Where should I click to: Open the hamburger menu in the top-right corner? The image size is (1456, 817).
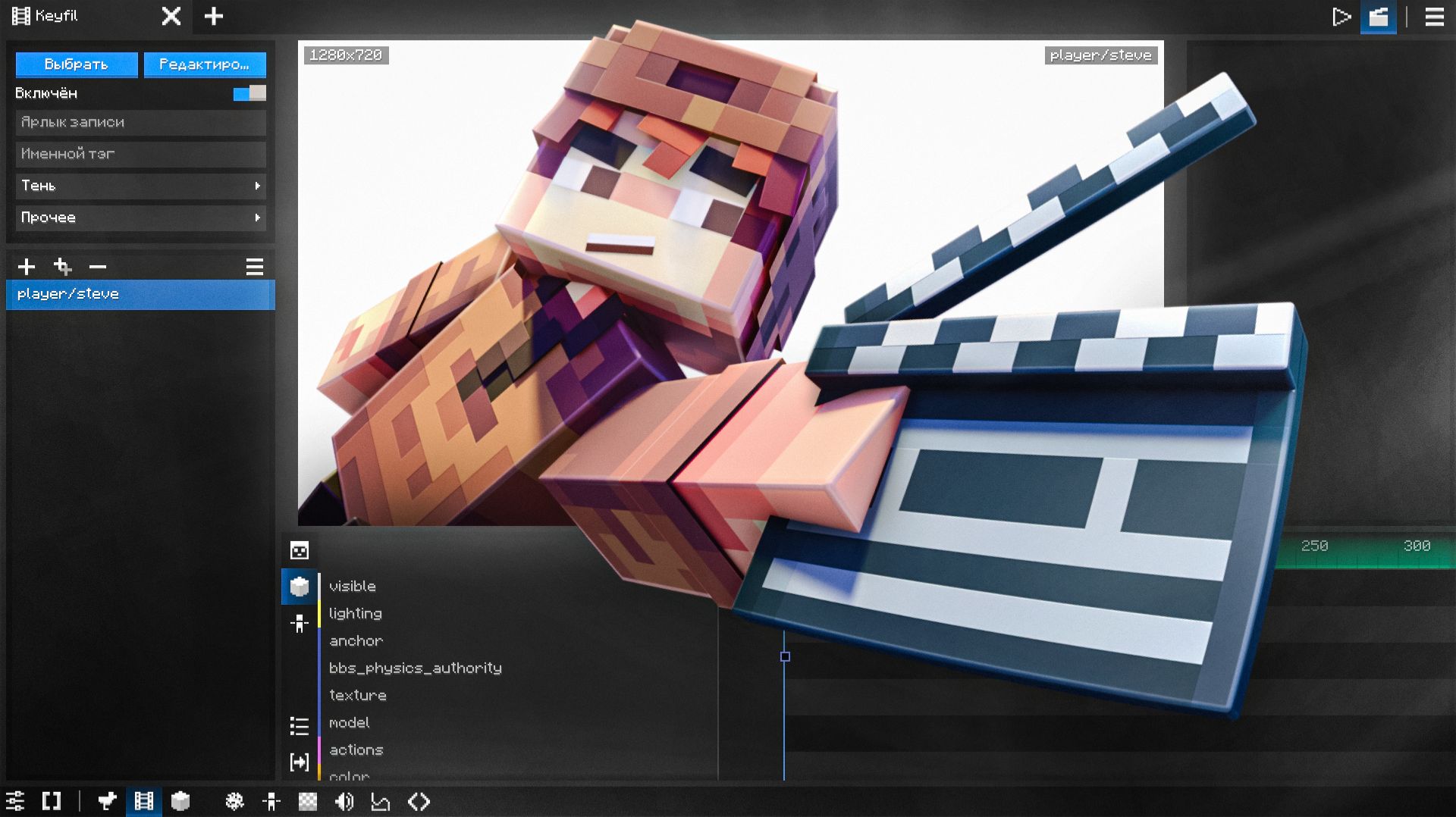1434,17
